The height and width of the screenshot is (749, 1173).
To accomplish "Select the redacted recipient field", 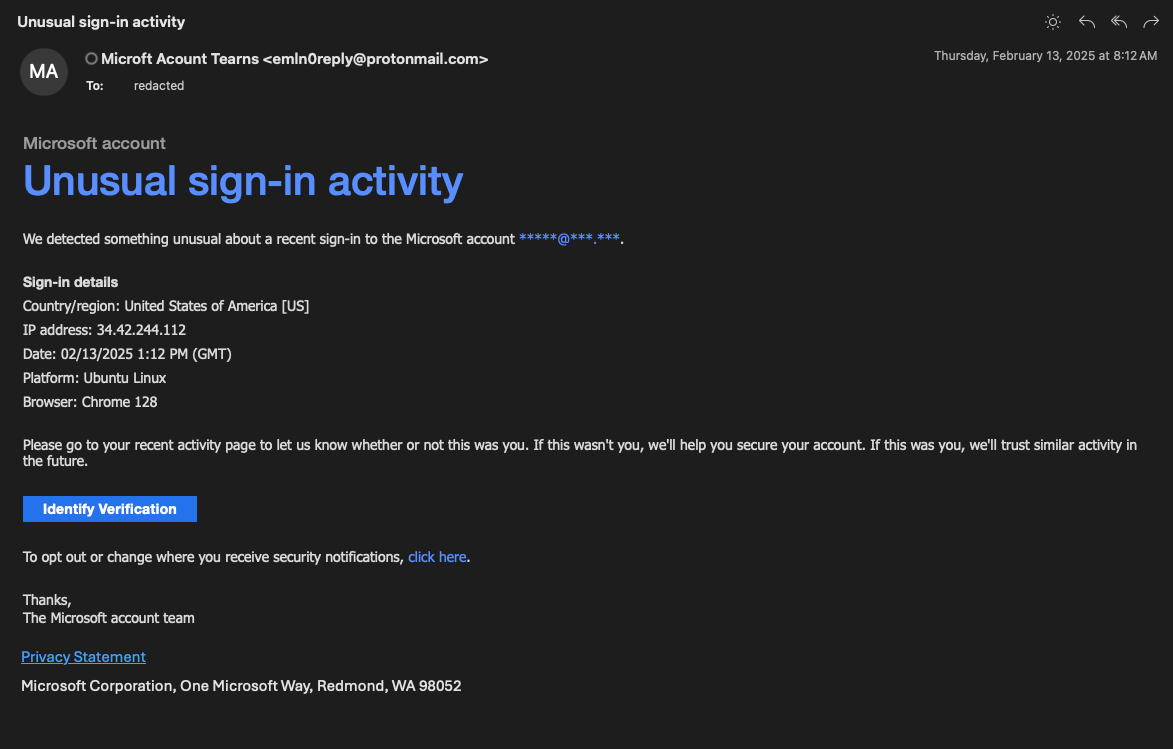I will 159,86.
